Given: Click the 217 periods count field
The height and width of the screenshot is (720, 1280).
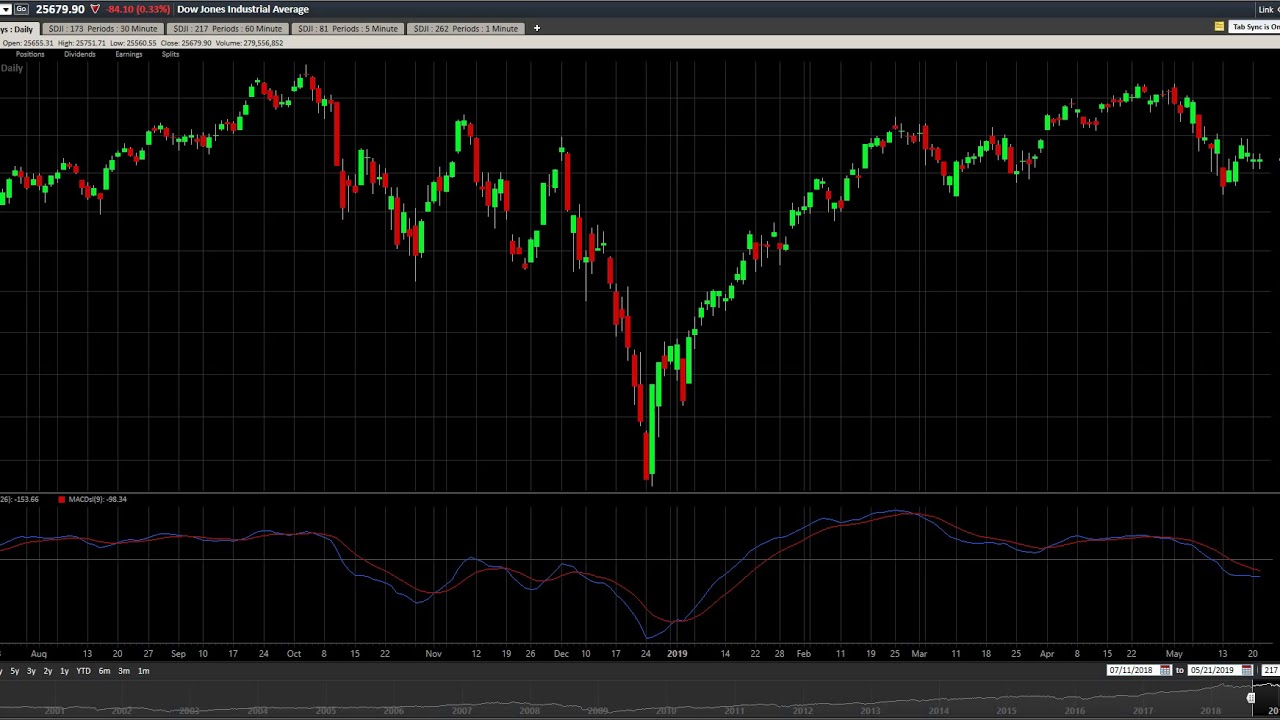Looking at the screenshot, I should [1270, 670].
